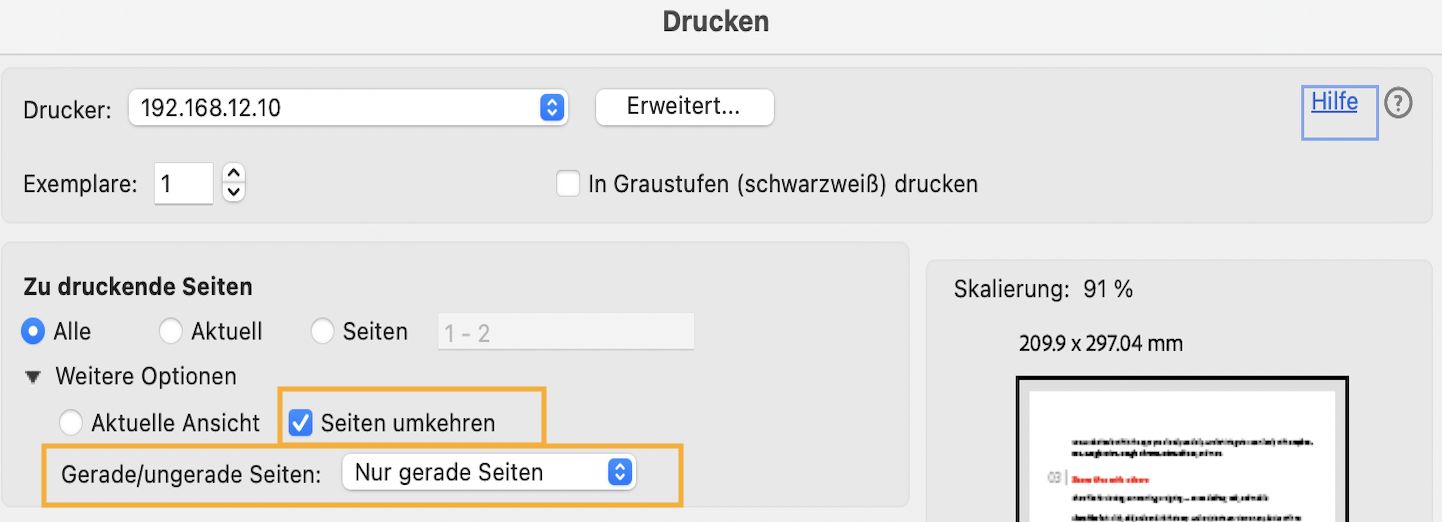Click the Erweitert... button
This screenshot has height=522, width=1442.
[684, 107]
